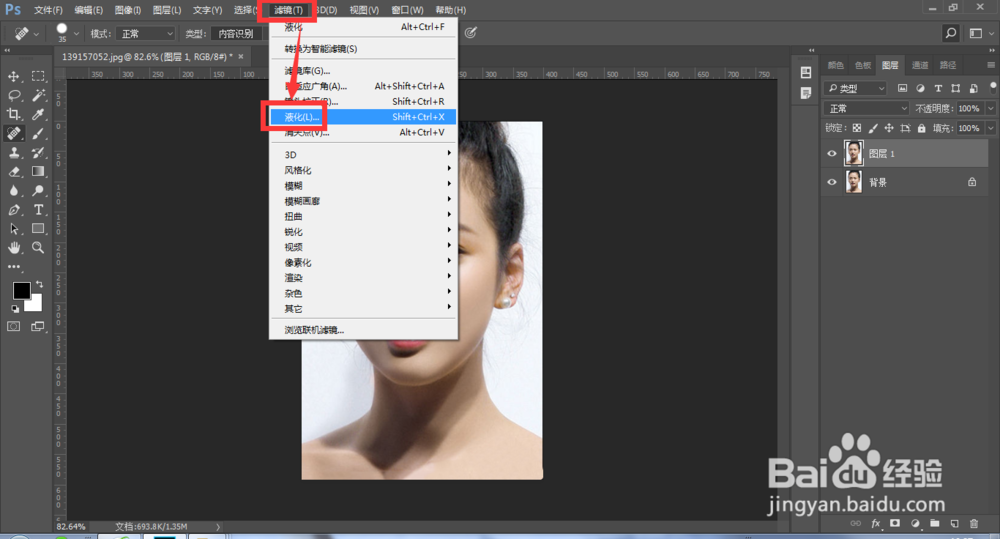Expand the 模糊 submenu
This screenshot has width=1000, height=539.
pos(363,186)
